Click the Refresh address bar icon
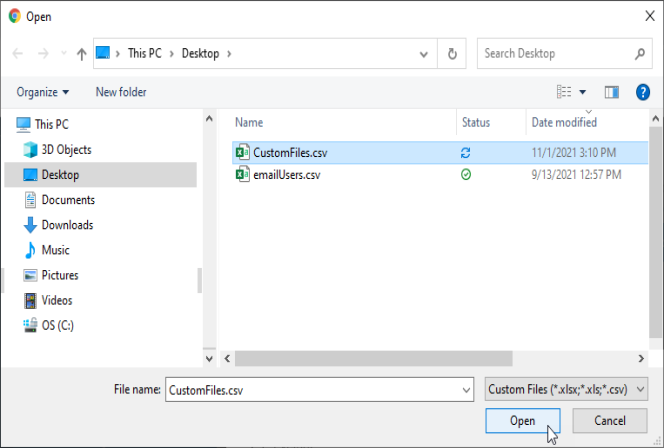Viewport: 664px width, 448px height. (453, 54)
